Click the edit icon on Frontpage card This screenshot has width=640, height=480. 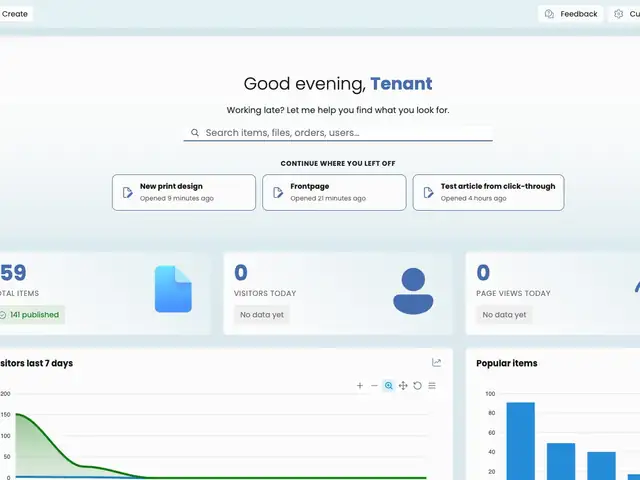click(278, 192)
